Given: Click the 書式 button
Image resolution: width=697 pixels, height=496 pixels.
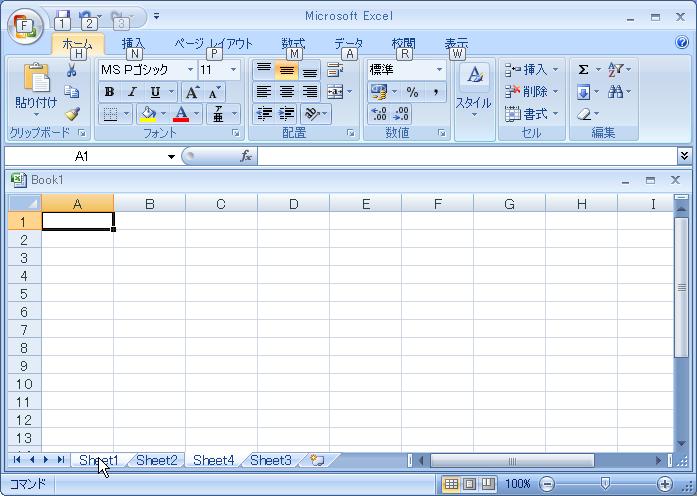Looking at the screenshot, I should point(531,114).
